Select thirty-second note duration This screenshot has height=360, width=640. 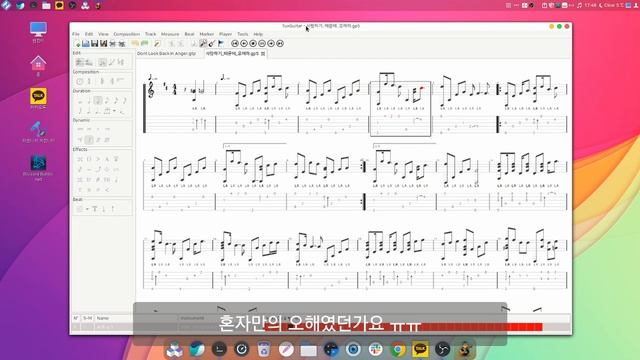click(x=125, y=100)
